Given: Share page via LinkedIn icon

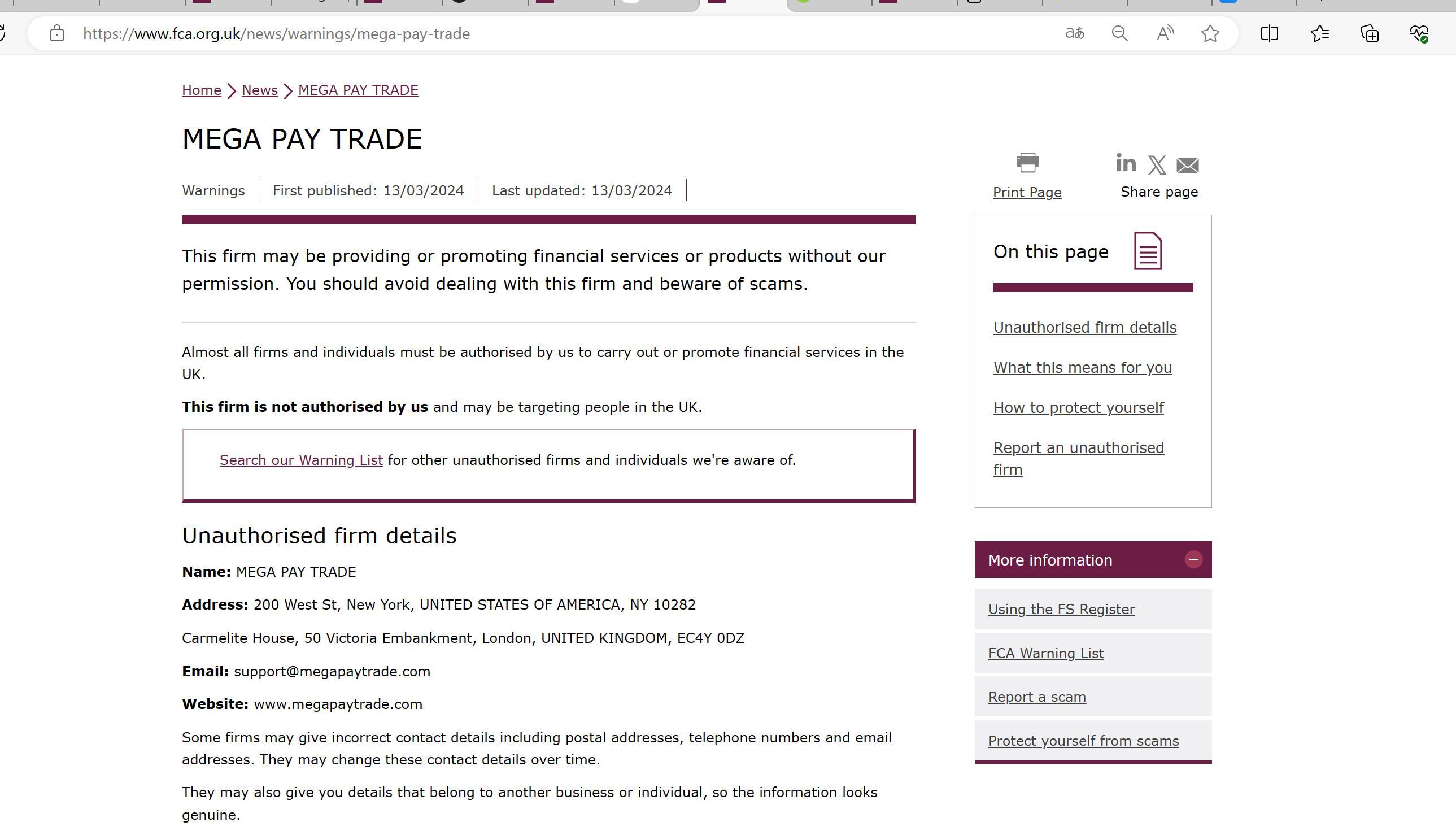Looking at the screenshot, I should (x=1126, y=163).
